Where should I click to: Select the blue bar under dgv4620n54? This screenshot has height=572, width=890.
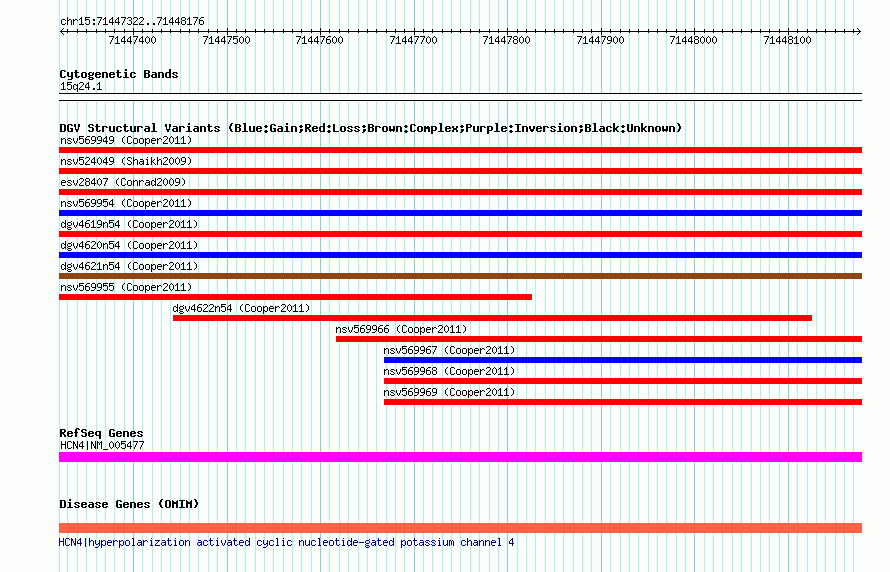460,255
